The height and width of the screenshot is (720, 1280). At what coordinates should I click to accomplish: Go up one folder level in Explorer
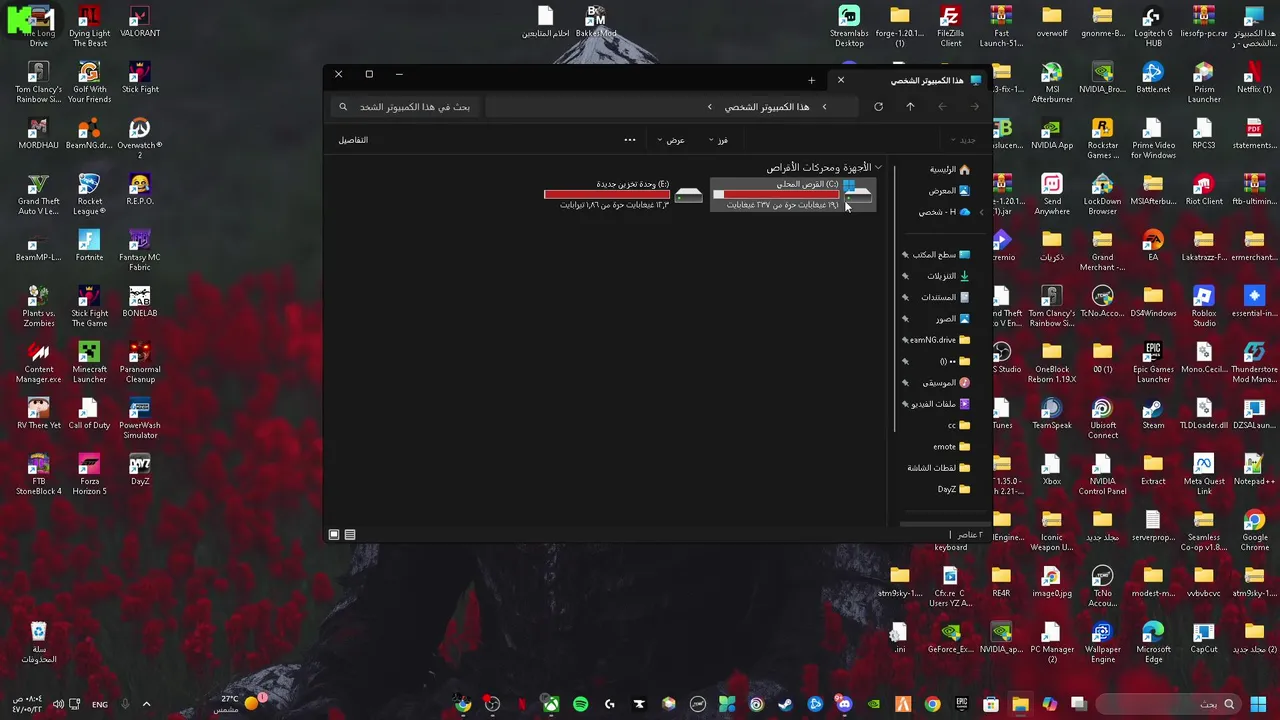[910, 106]
